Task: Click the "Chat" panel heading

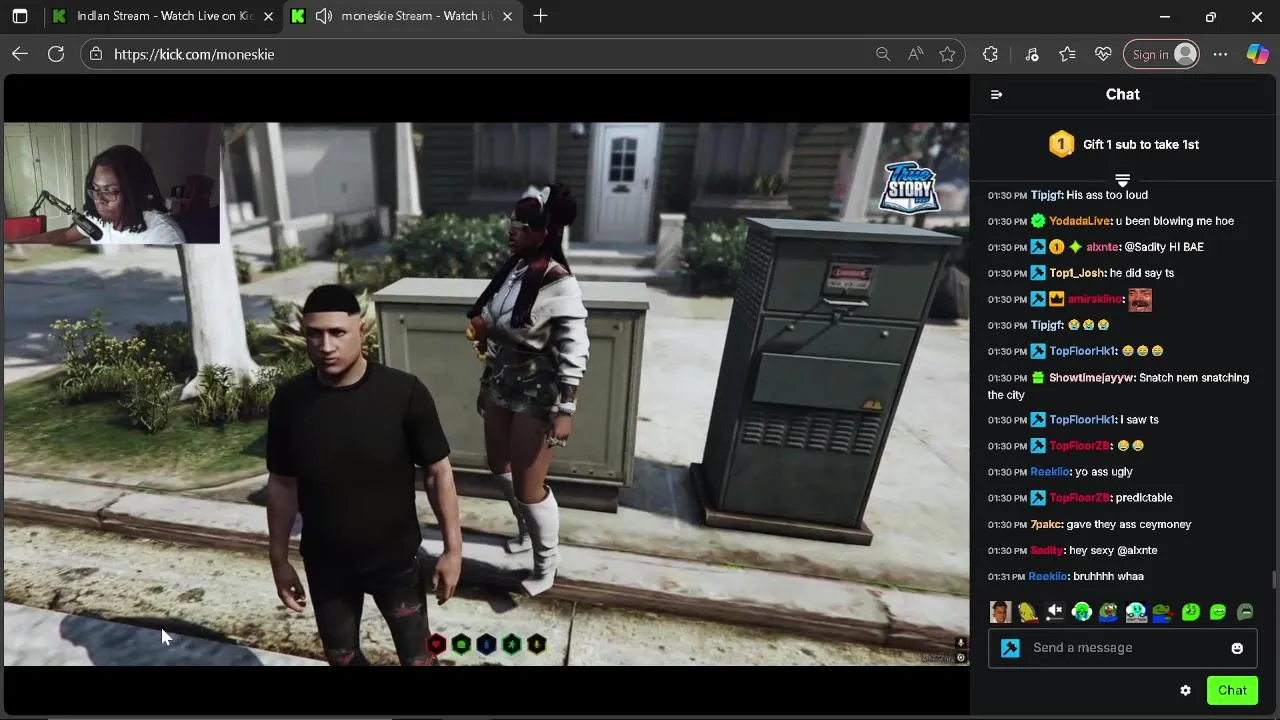Action: click(1122, 94)
